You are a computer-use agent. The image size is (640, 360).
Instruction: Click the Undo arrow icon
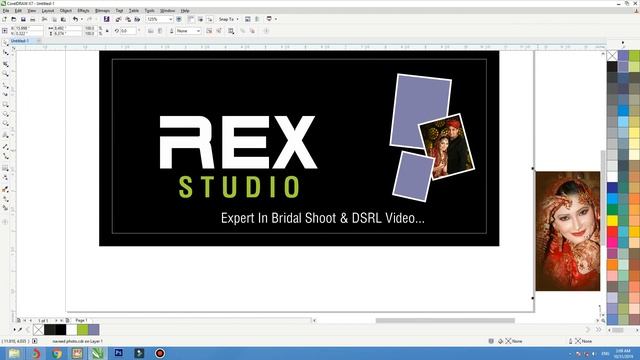(75, 19)
